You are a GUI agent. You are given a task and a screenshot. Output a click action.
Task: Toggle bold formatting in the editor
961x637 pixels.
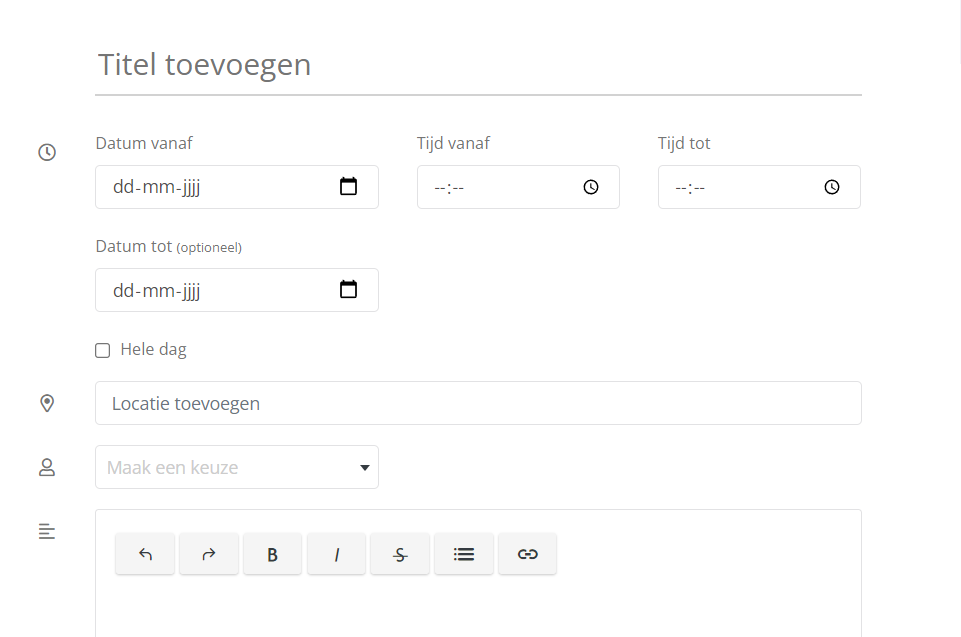(x=273, y=554)
